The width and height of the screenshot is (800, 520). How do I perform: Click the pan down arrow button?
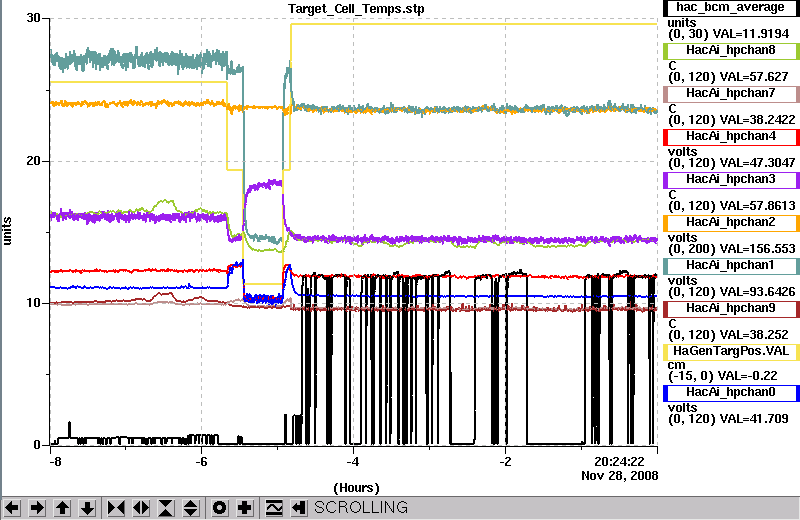pyautogui.click(x=87, y=508)
